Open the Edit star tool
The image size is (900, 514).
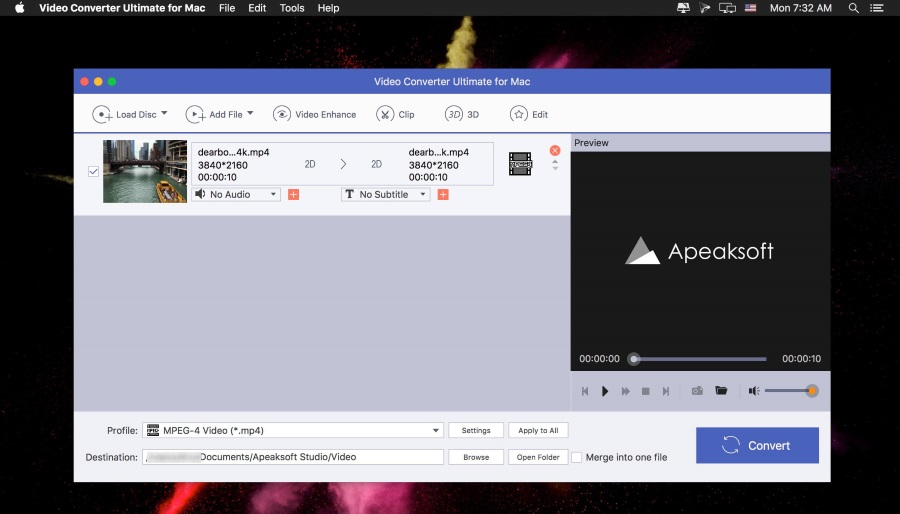click(x=529, y=114)
